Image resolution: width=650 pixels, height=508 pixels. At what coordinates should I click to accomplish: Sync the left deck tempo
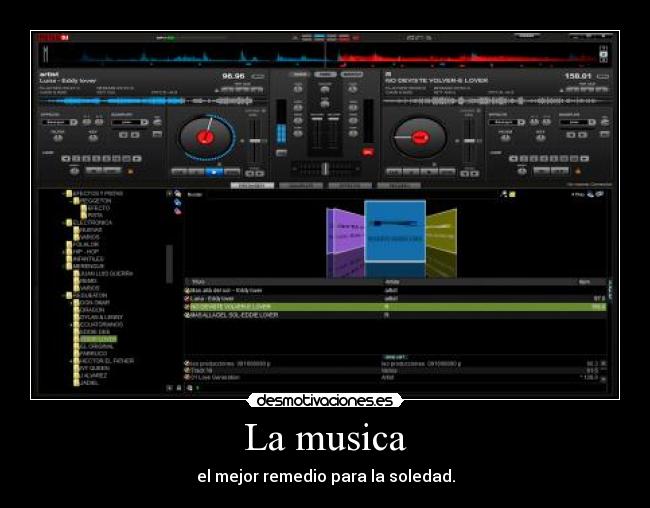pyautogui.click(x=232, y=172)
